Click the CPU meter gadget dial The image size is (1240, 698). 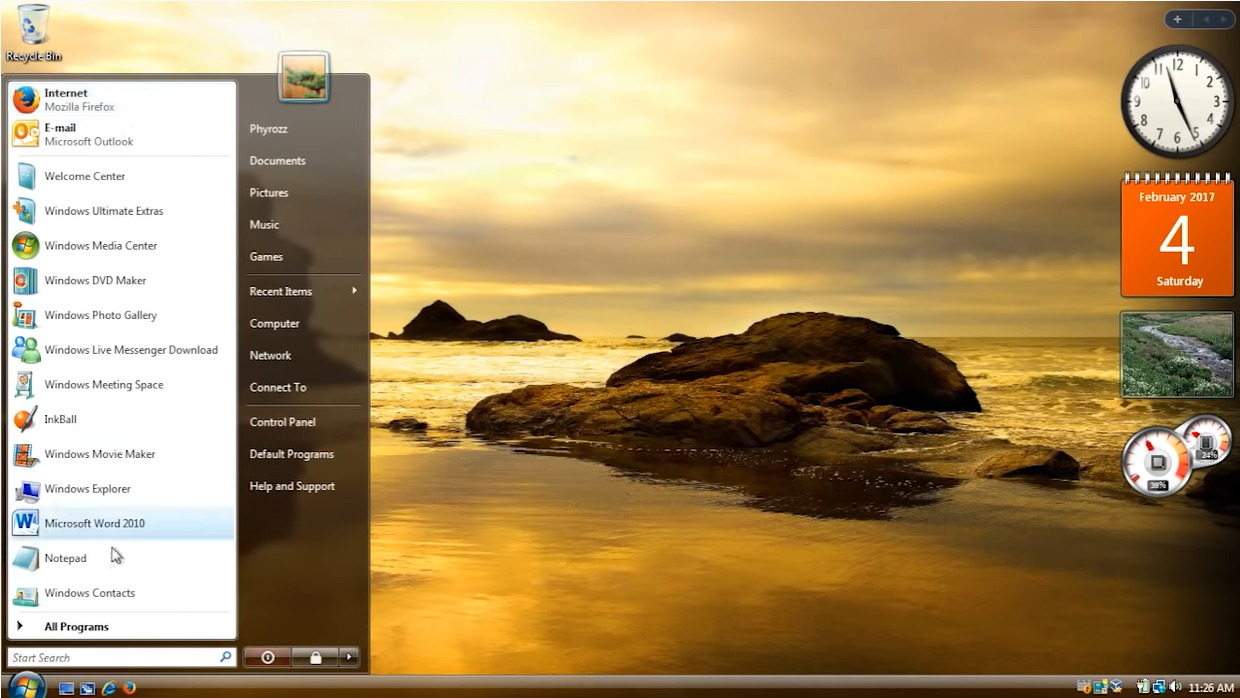tap(1157, 463)
